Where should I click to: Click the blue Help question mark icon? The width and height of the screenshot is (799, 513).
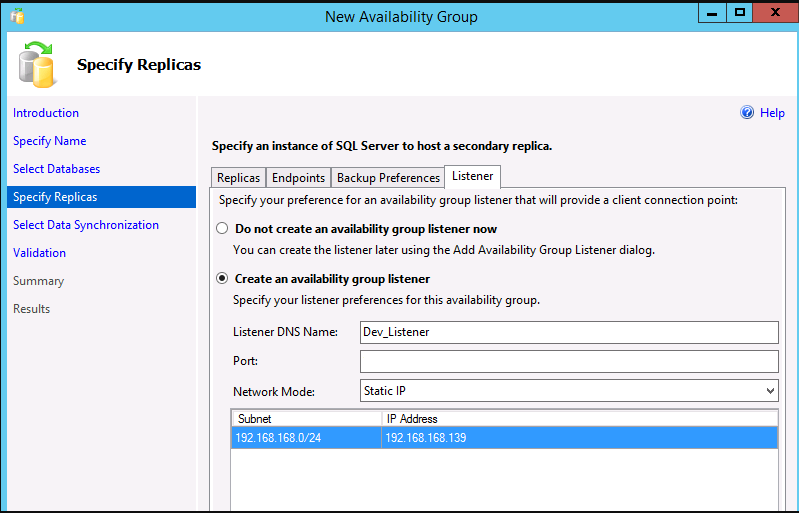click(x=747, y=113)
